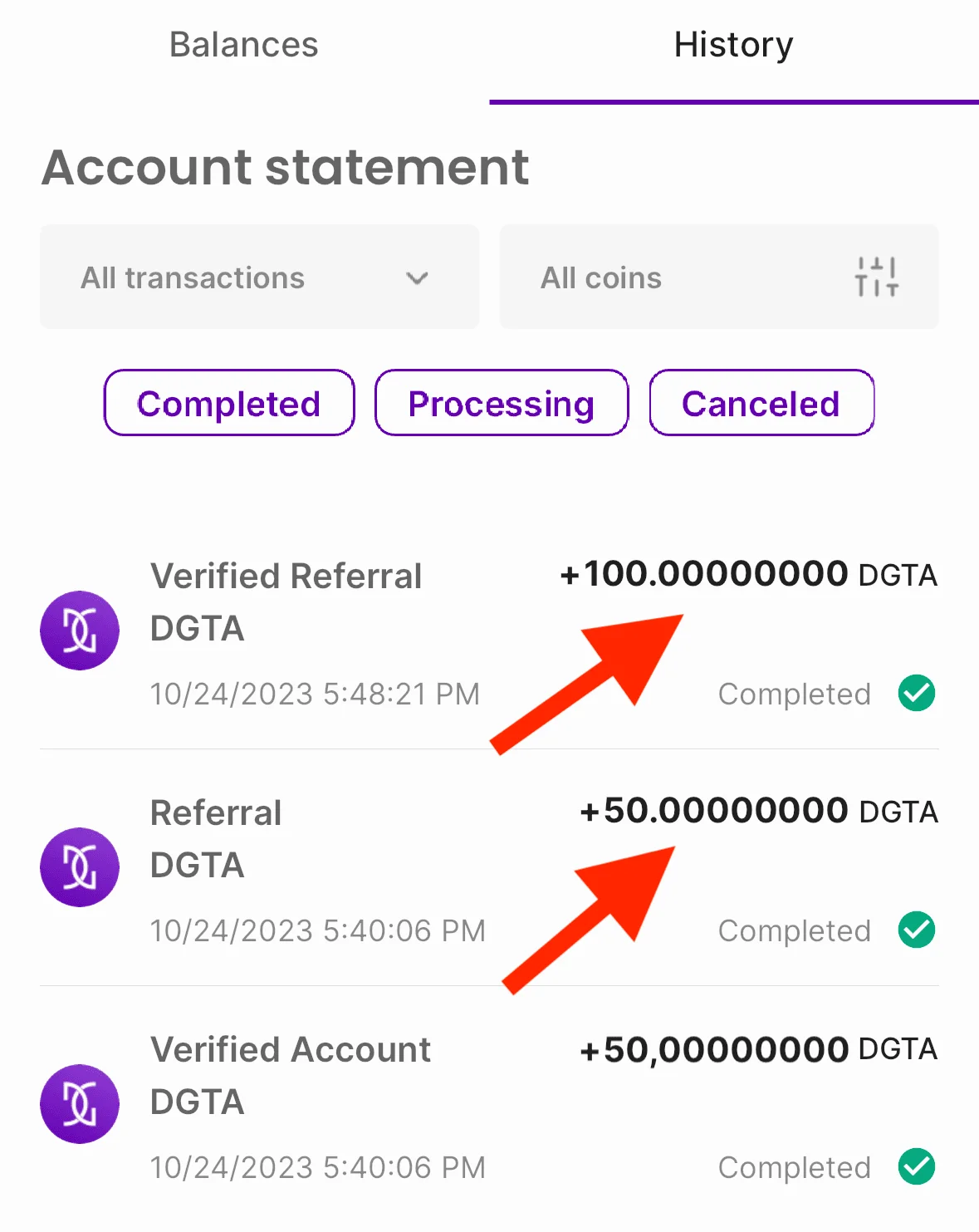Click the chevron arrow in All transactions
Screen dimensions: 979x1232
tap(417, 278)
